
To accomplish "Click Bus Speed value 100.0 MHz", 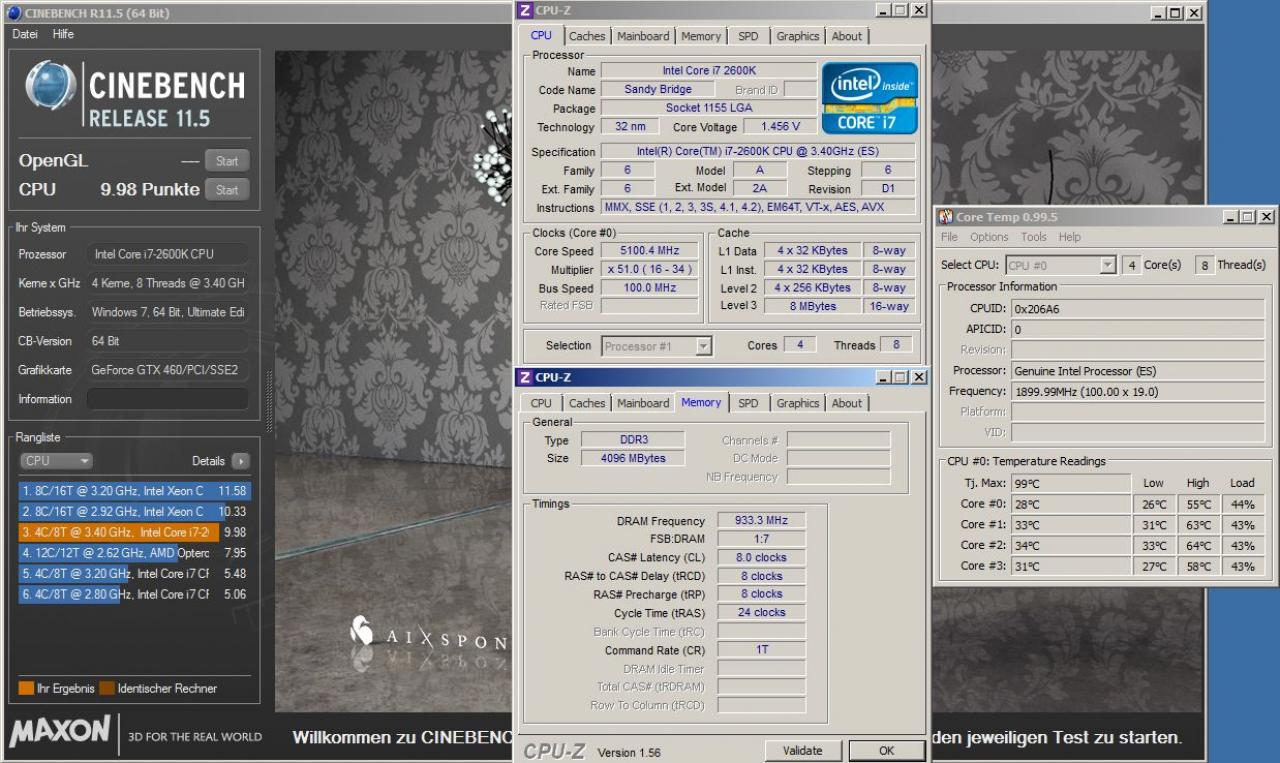I will tap(648, 288).
